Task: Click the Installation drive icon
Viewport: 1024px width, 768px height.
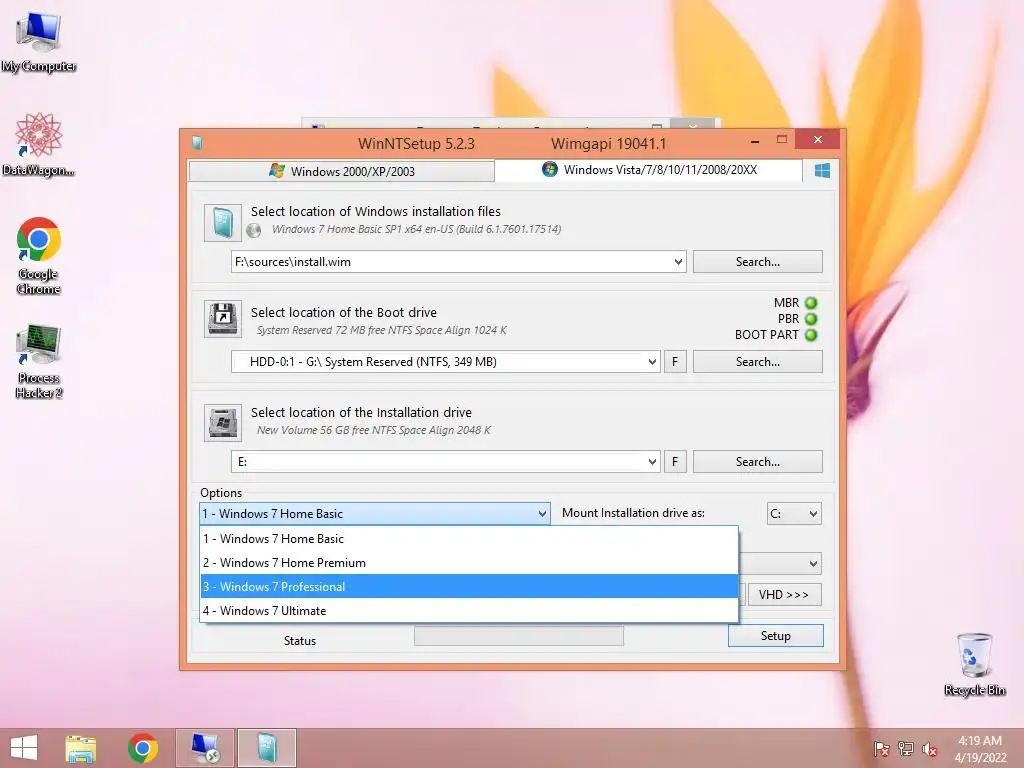Action: (222, 423)
